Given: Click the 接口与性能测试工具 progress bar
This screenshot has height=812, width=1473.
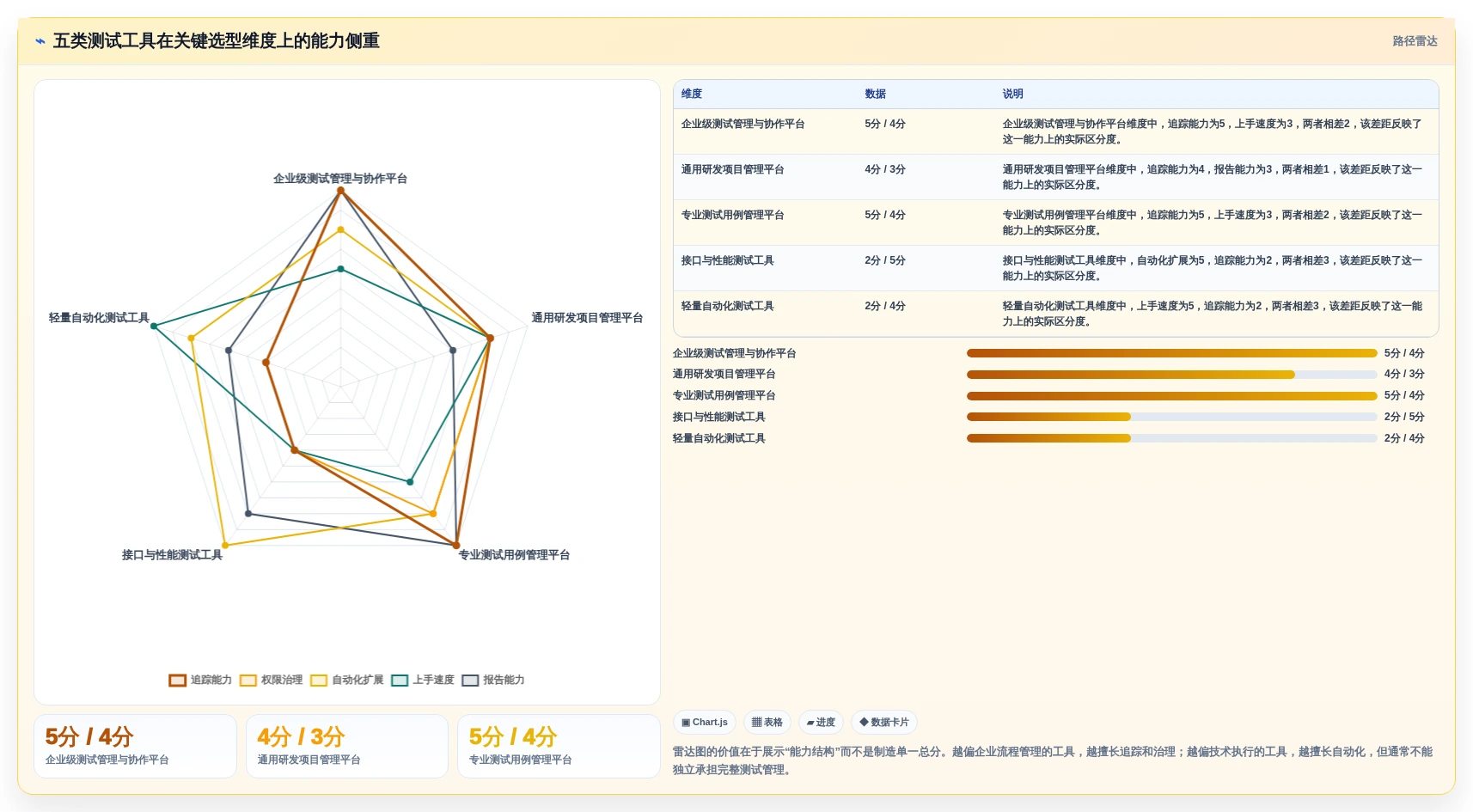Looking at the screenshot, I should pos(1171,417).
